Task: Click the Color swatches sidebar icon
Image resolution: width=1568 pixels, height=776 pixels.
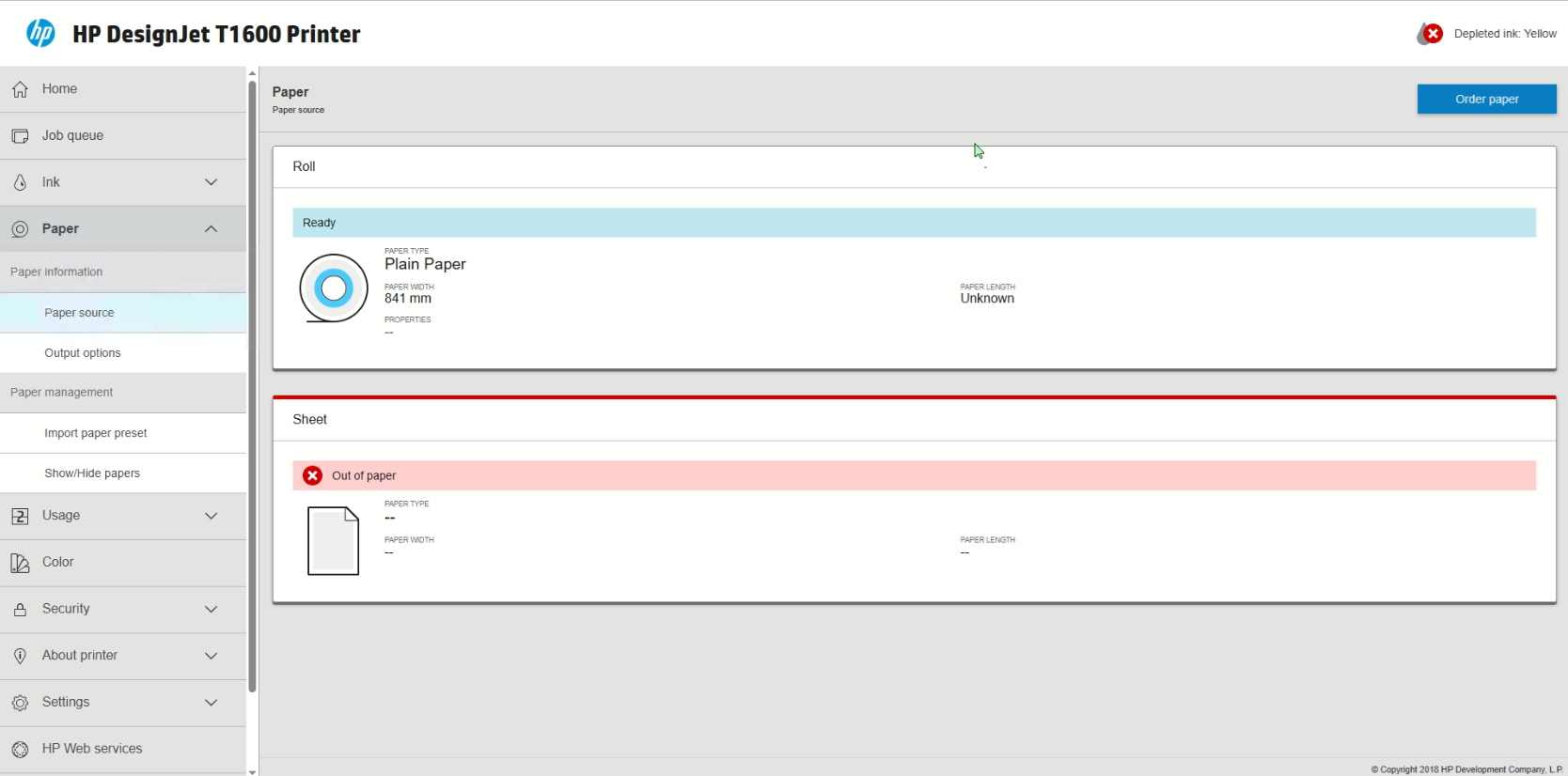Action: click(x=20, y=563)
